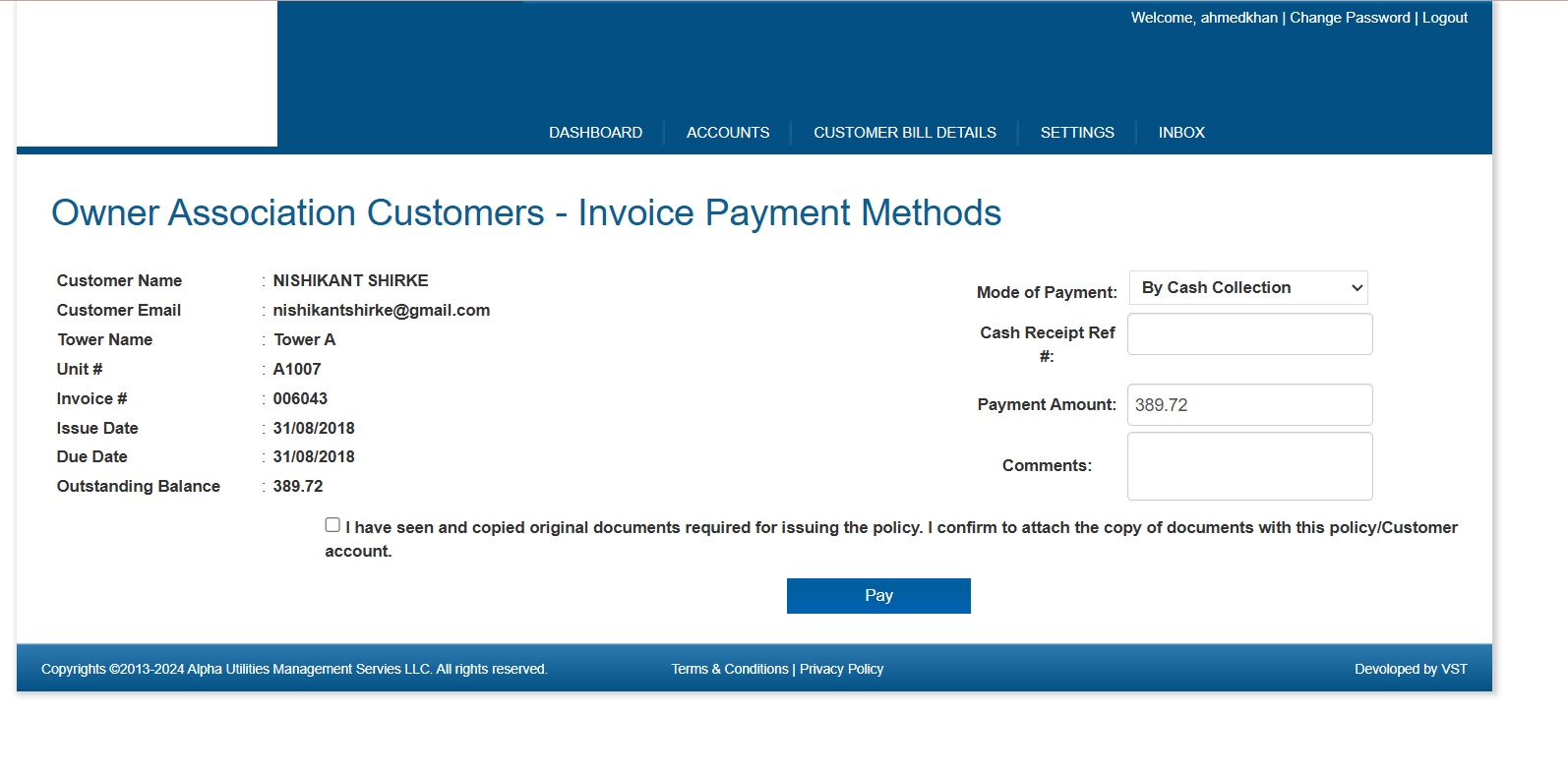Log out using the Logout link
The height and width of the screenshot is (775, 1568).
[x=1444, y=18]
